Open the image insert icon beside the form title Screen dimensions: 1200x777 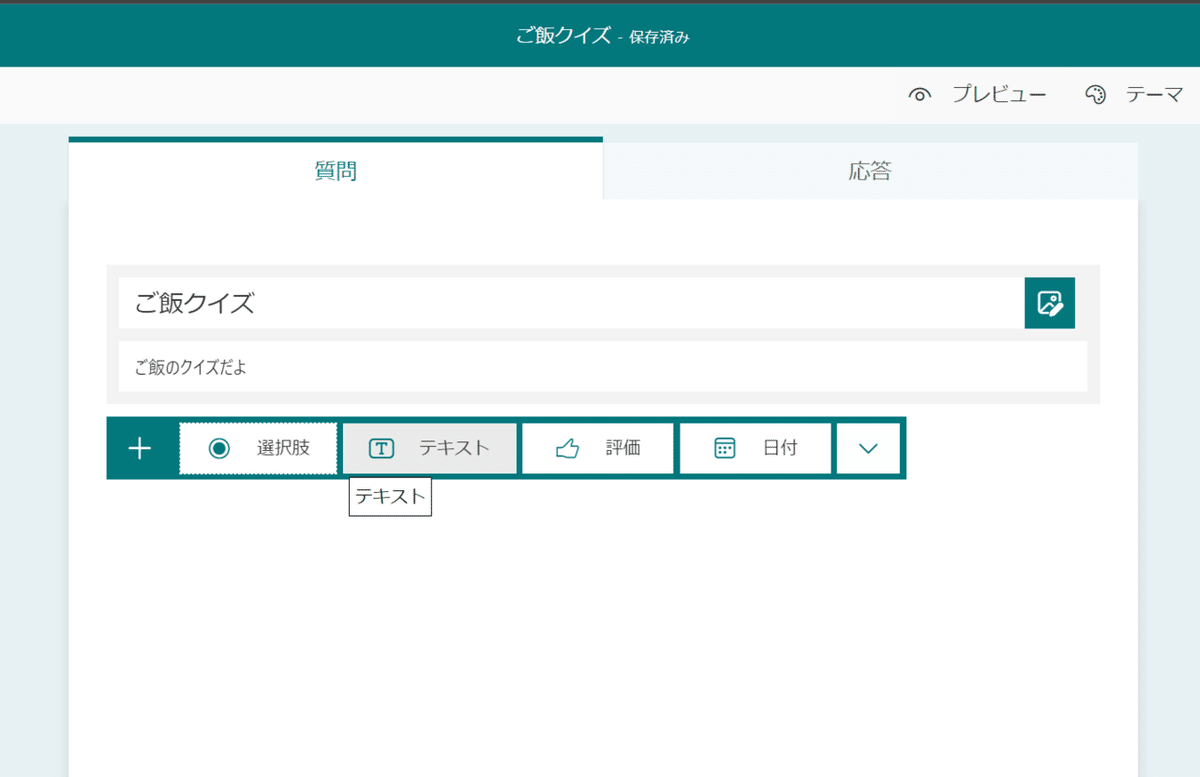click(x=1049, y=303)
